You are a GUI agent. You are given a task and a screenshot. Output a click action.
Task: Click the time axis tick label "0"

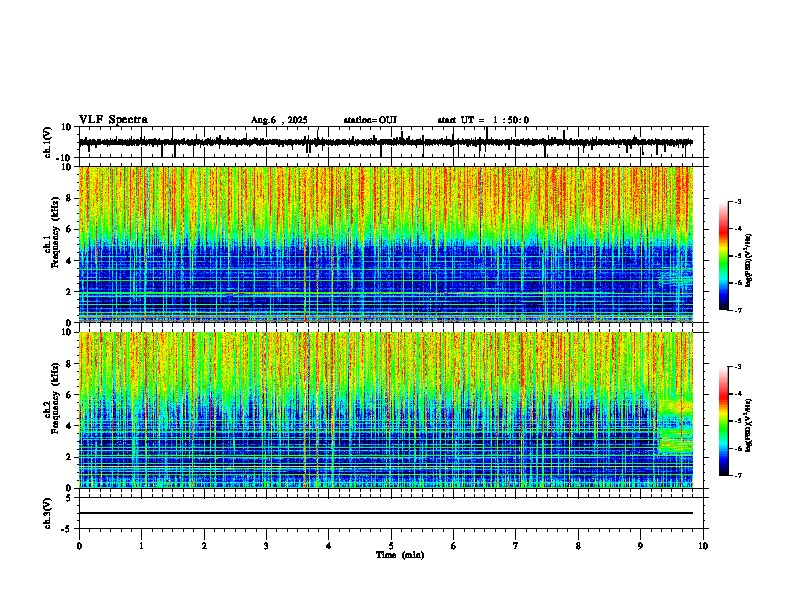click(x=79, y=546)
